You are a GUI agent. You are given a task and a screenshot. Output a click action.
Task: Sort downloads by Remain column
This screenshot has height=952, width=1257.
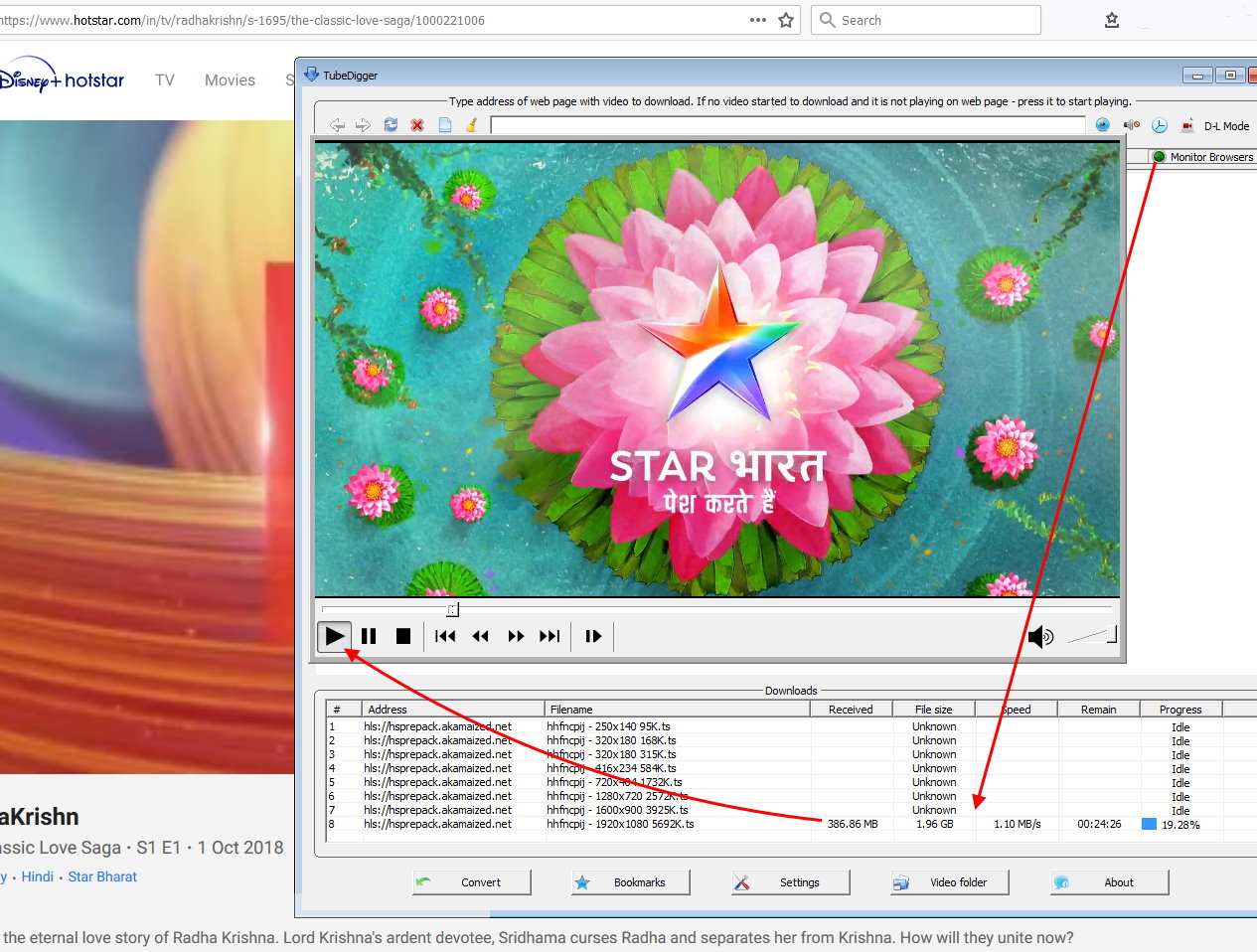pyautogui.click(x=1099, y=710)
